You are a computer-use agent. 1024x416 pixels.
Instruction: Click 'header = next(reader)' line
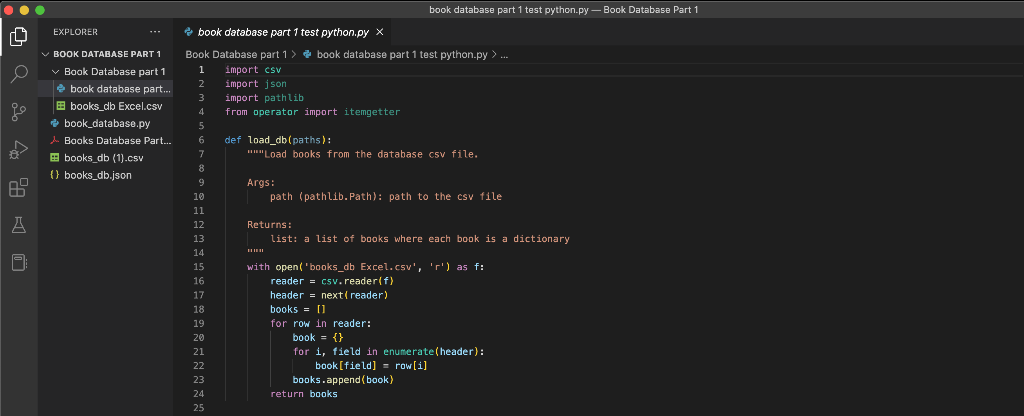[x=329, y=295]
